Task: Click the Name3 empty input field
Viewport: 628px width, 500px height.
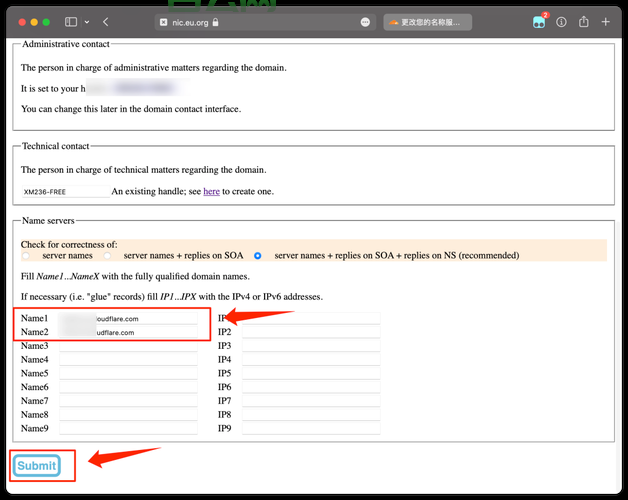Action: point(128,346)
